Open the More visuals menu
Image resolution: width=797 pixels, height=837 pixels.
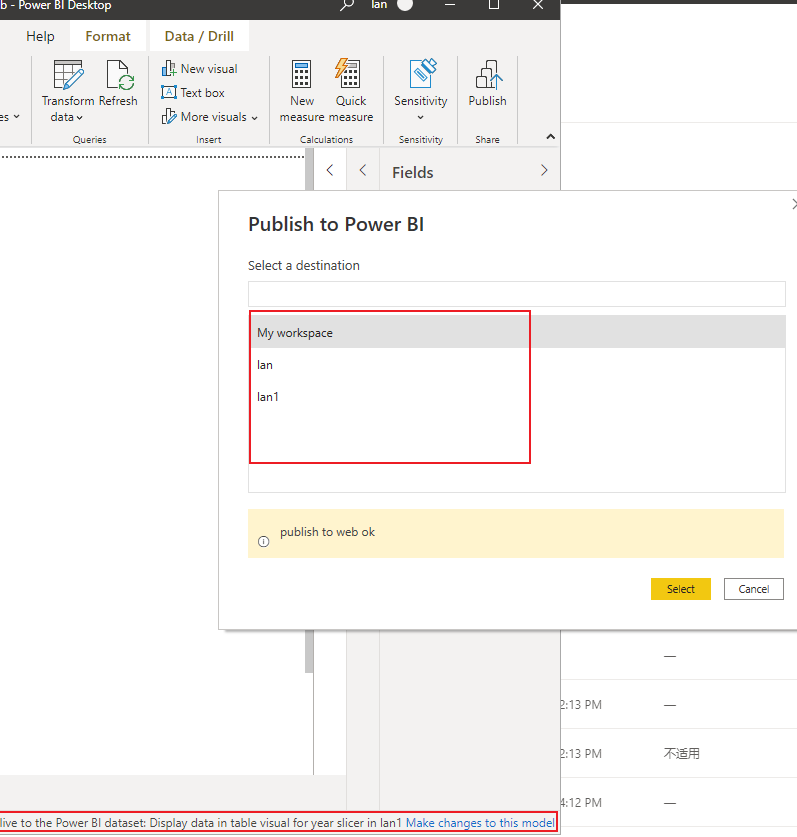click(209, 116)
